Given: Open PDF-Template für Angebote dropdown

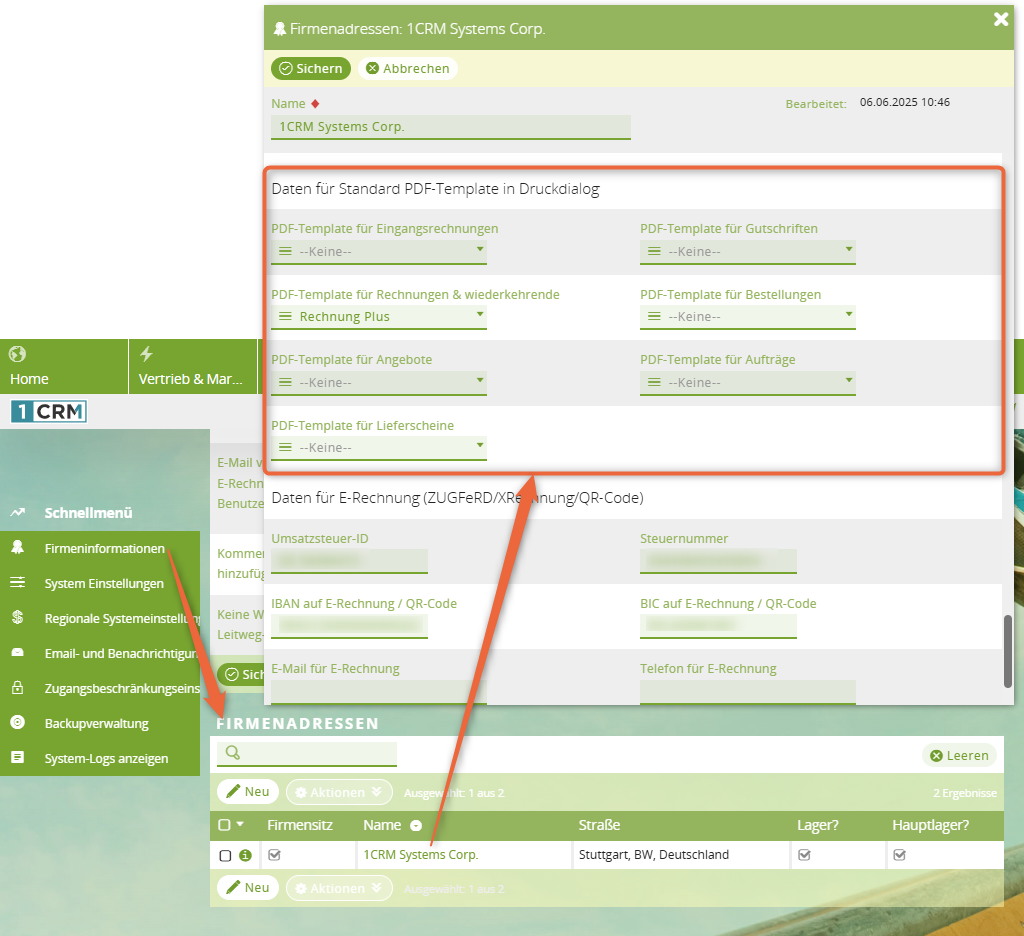Looking at the screenshot, I should [x=379, y=383].
